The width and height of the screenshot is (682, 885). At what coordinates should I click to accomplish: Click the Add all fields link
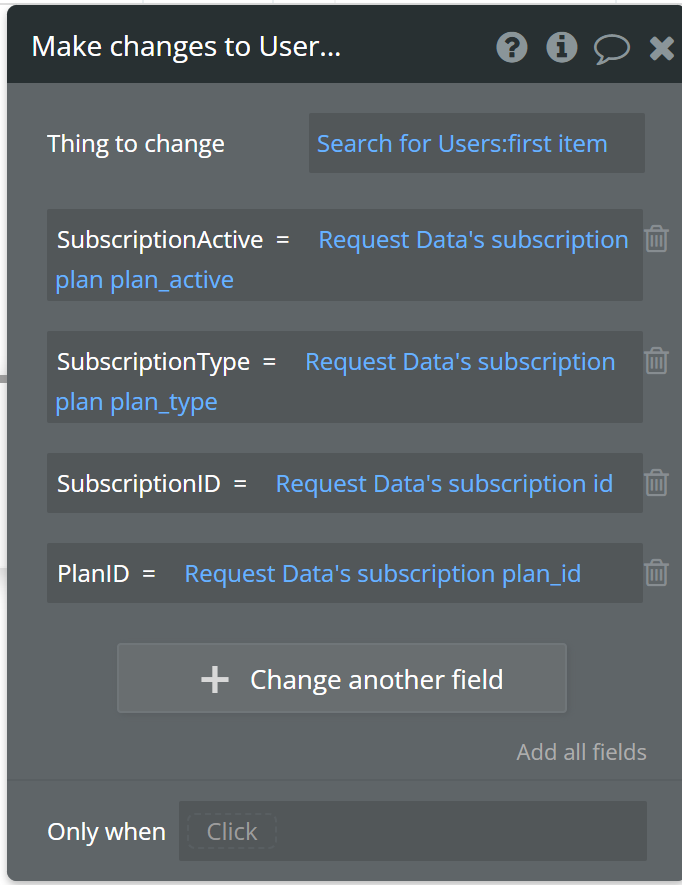582,752
